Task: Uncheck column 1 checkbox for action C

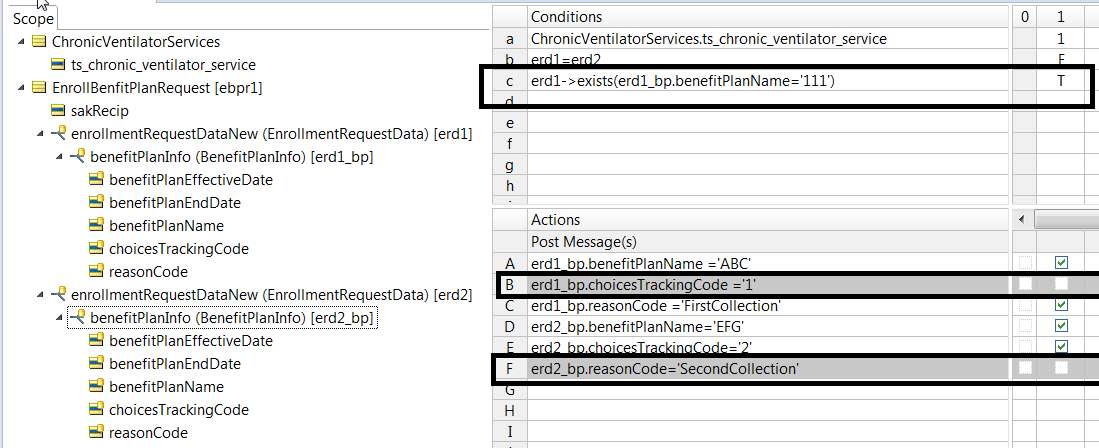Action: 1061,305
